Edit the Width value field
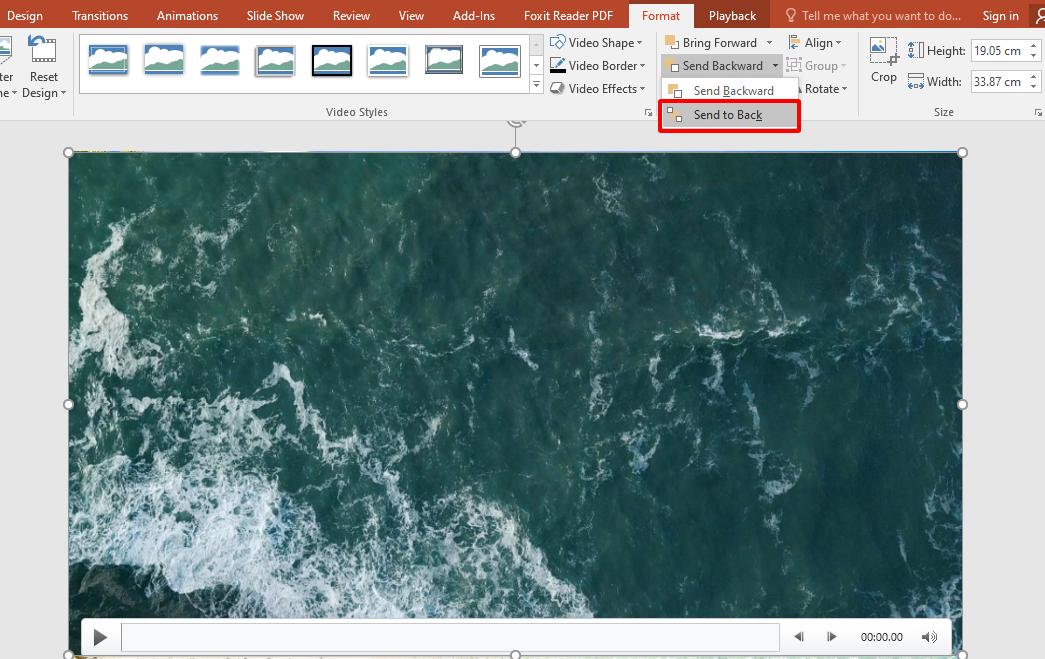The image size is (1045, 659). point(1000,81)
